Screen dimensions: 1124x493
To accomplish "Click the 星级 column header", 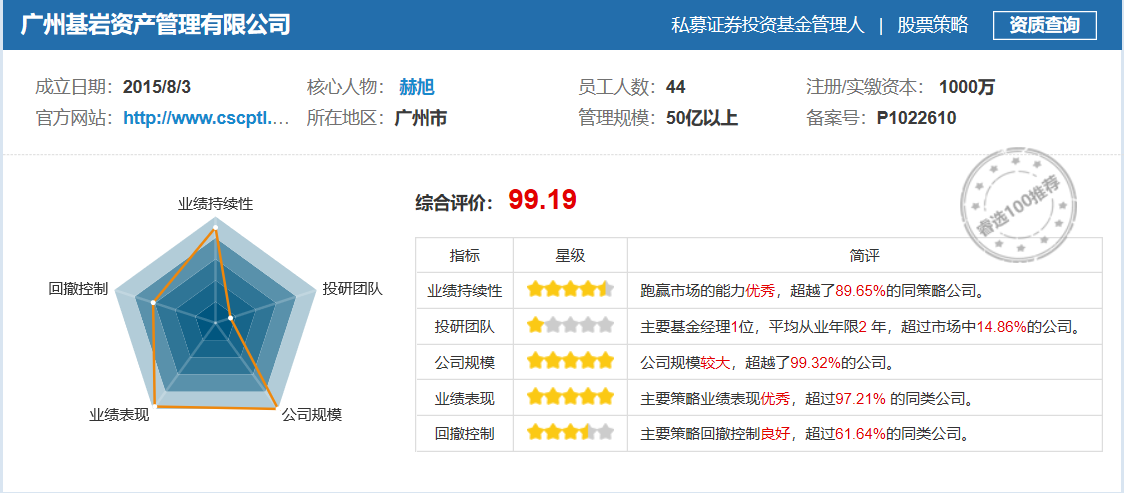I will pos(570,256).
